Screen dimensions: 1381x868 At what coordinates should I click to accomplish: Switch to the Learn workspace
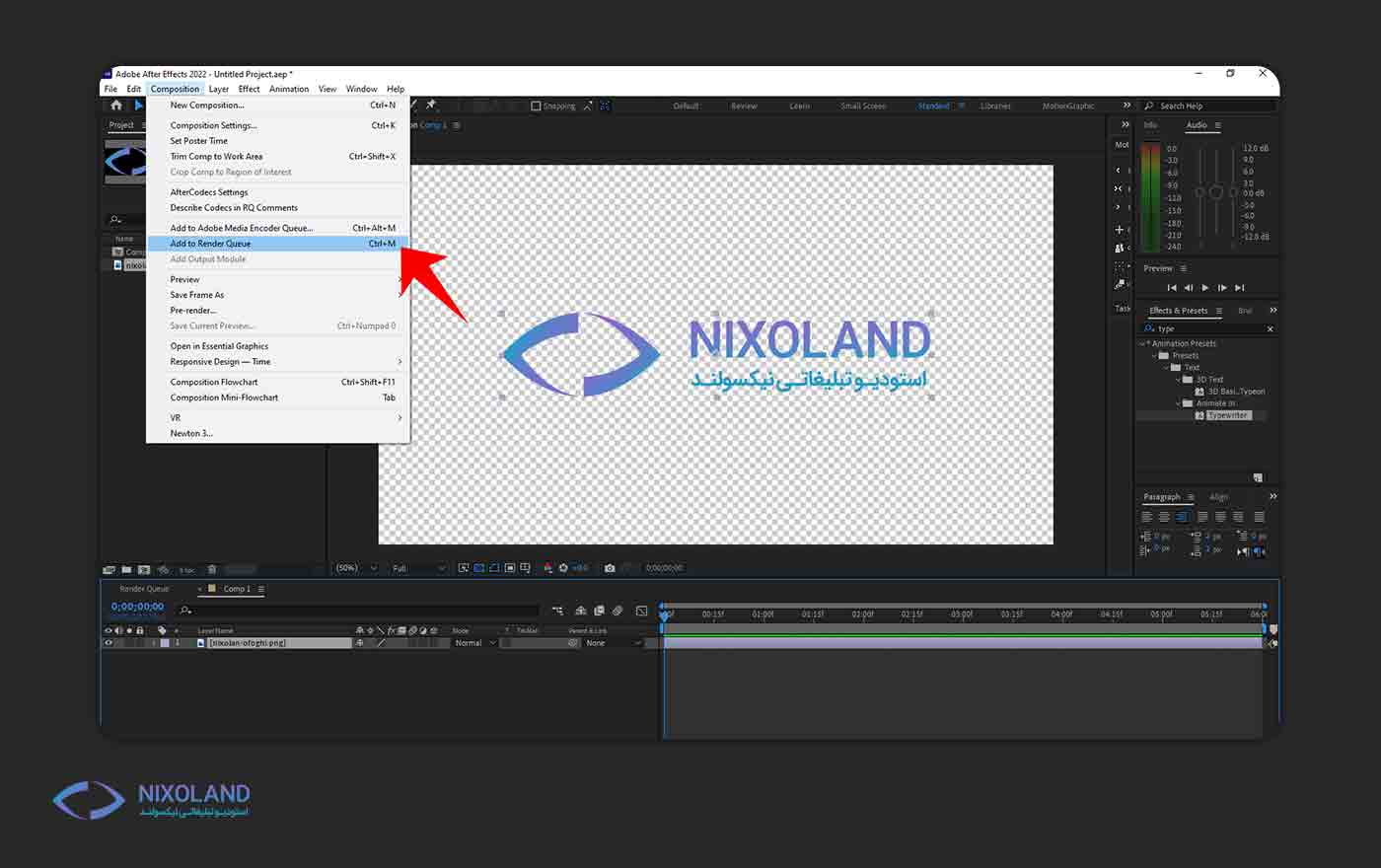(x=800, y=106)
